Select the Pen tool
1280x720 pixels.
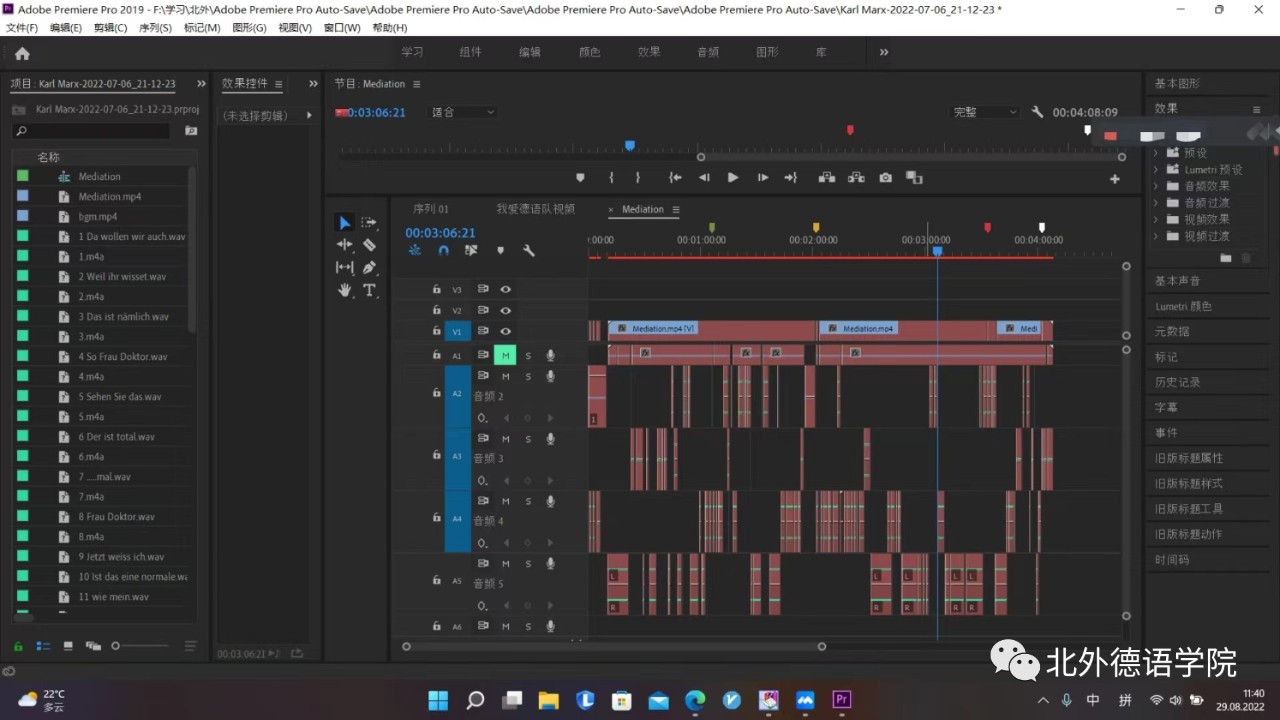click(x=369, y=267)
